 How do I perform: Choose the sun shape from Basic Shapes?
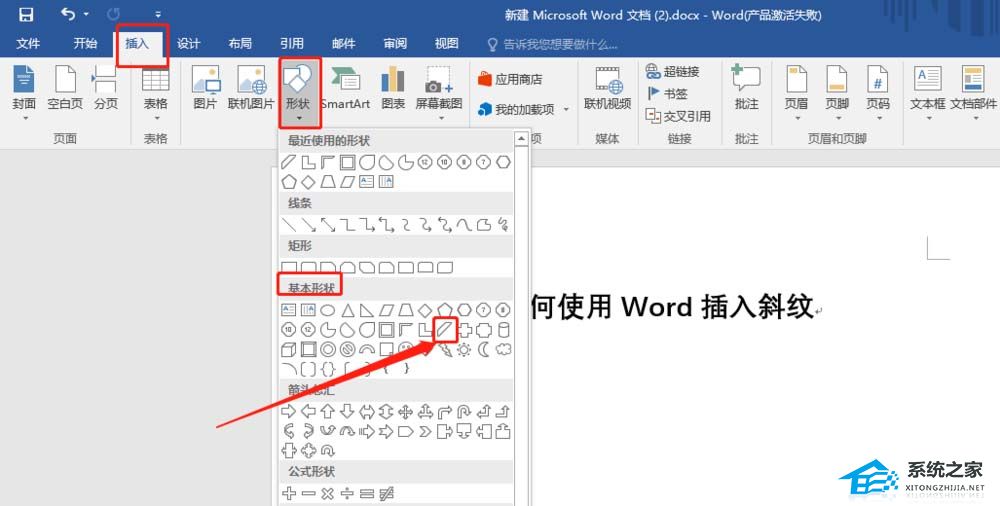click(x=465, y=349)
